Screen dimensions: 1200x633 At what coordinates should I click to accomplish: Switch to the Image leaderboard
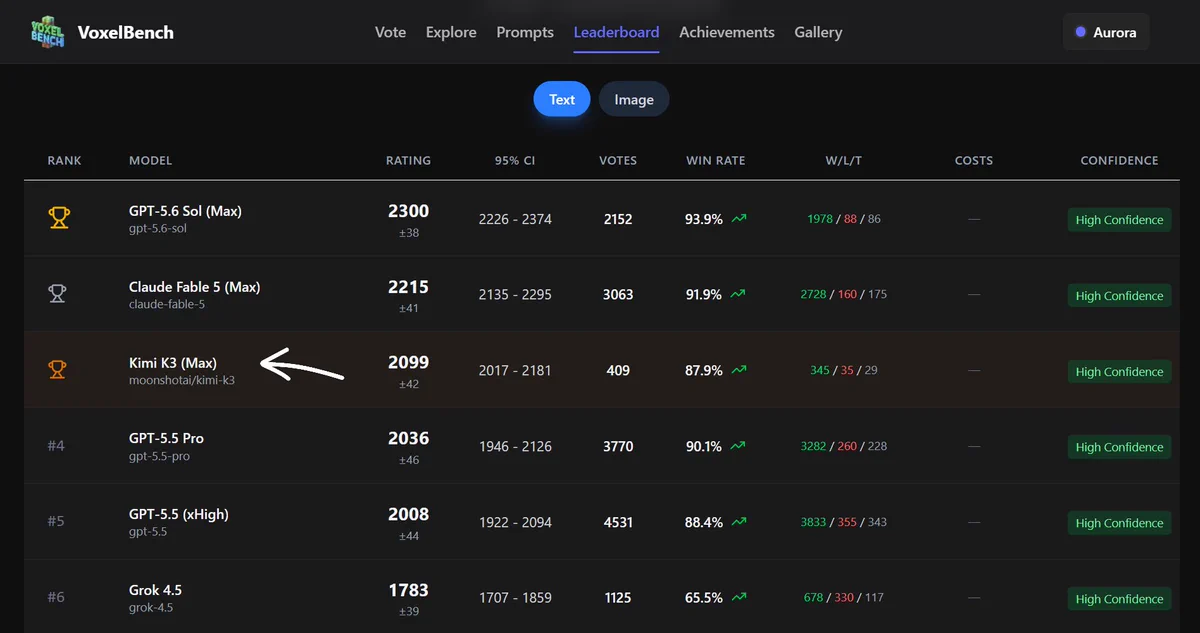(x=634, y=99)
